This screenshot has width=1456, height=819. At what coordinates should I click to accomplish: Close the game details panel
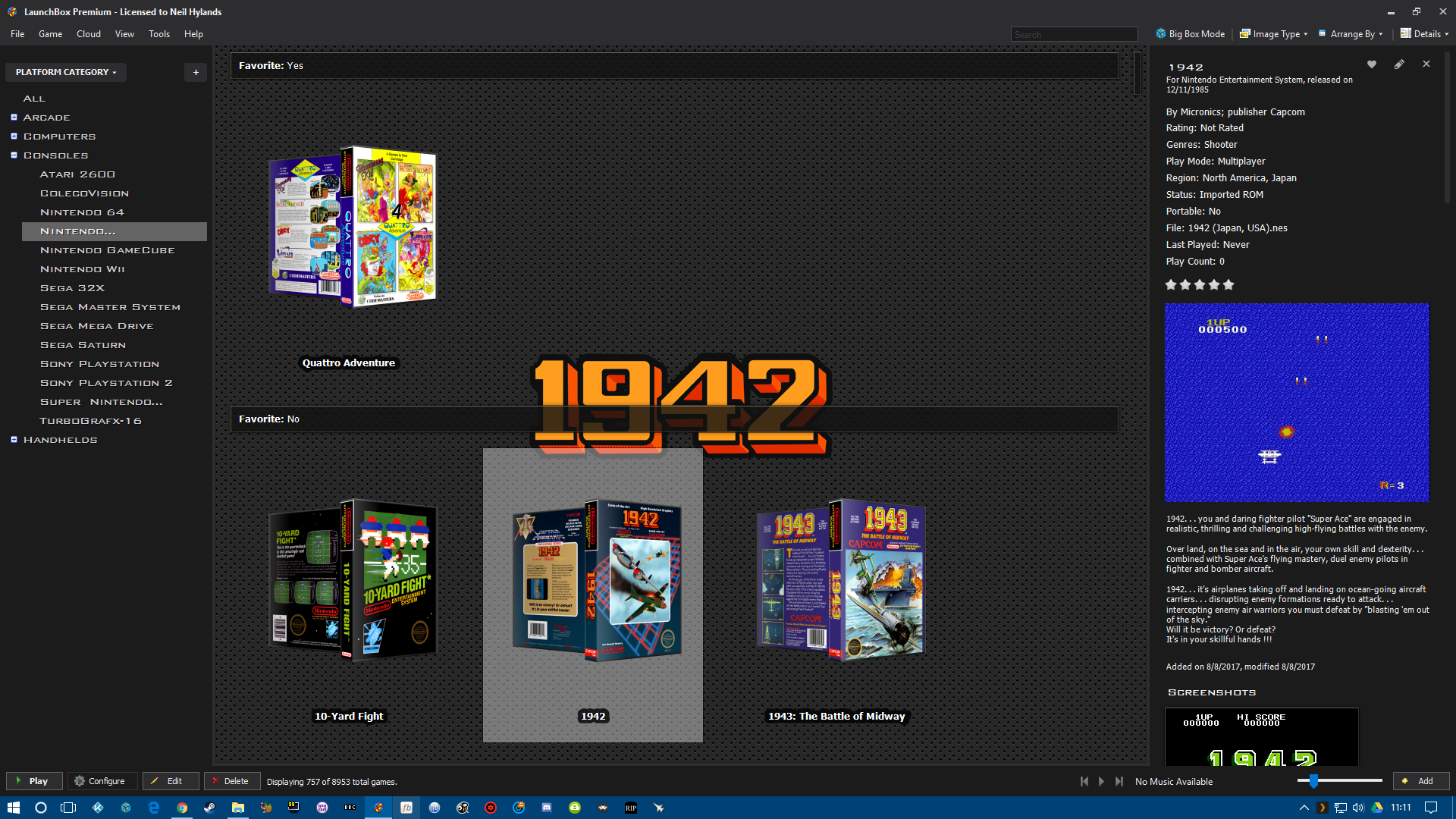coord(1426,64)
